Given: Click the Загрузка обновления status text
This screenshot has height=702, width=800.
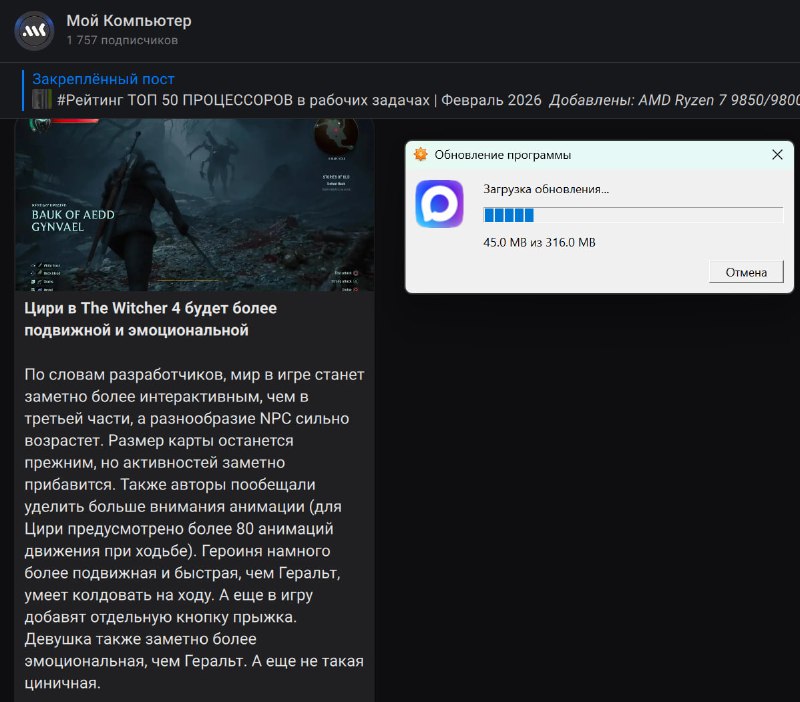Looking at the screenshot, I should click(546, 189).
